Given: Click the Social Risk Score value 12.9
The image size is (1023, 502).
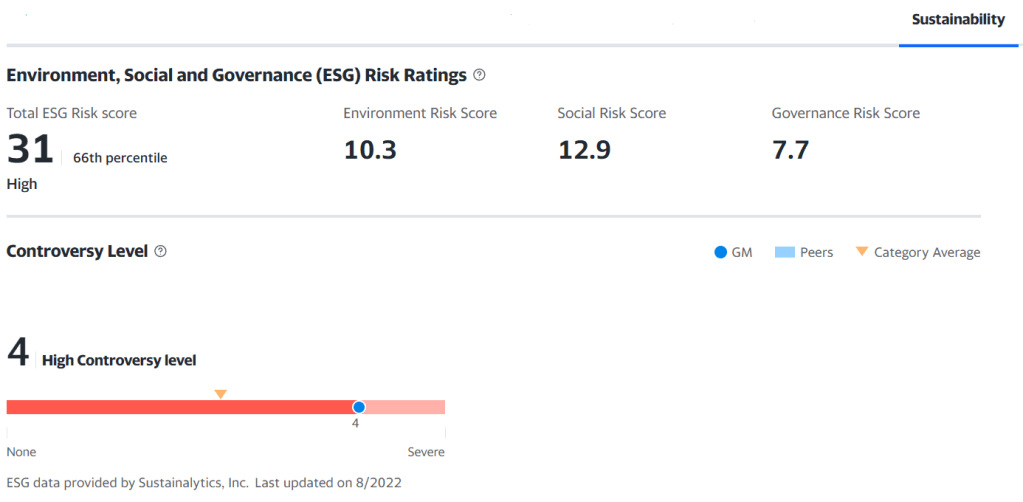Looking at the screenshot, I should pos(584,150).
